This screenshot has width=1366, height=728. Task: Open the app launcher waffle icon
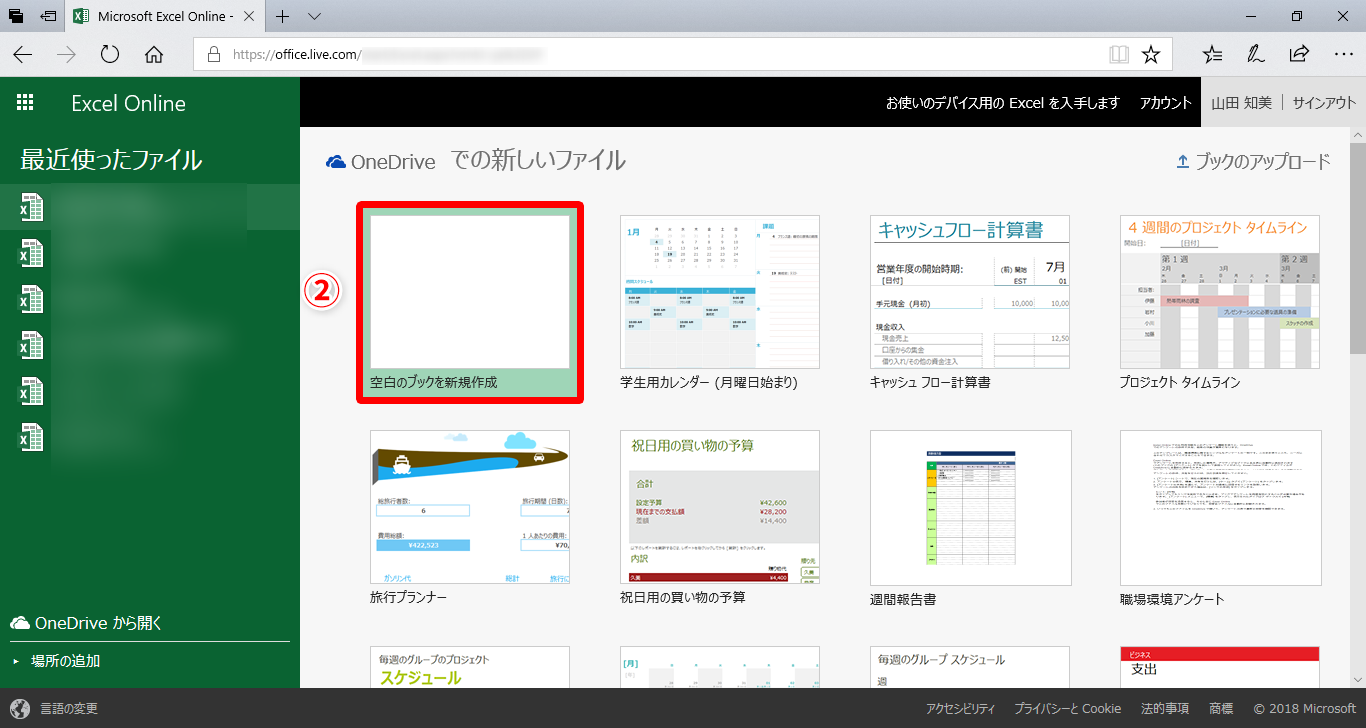click(x=25, y=102)
